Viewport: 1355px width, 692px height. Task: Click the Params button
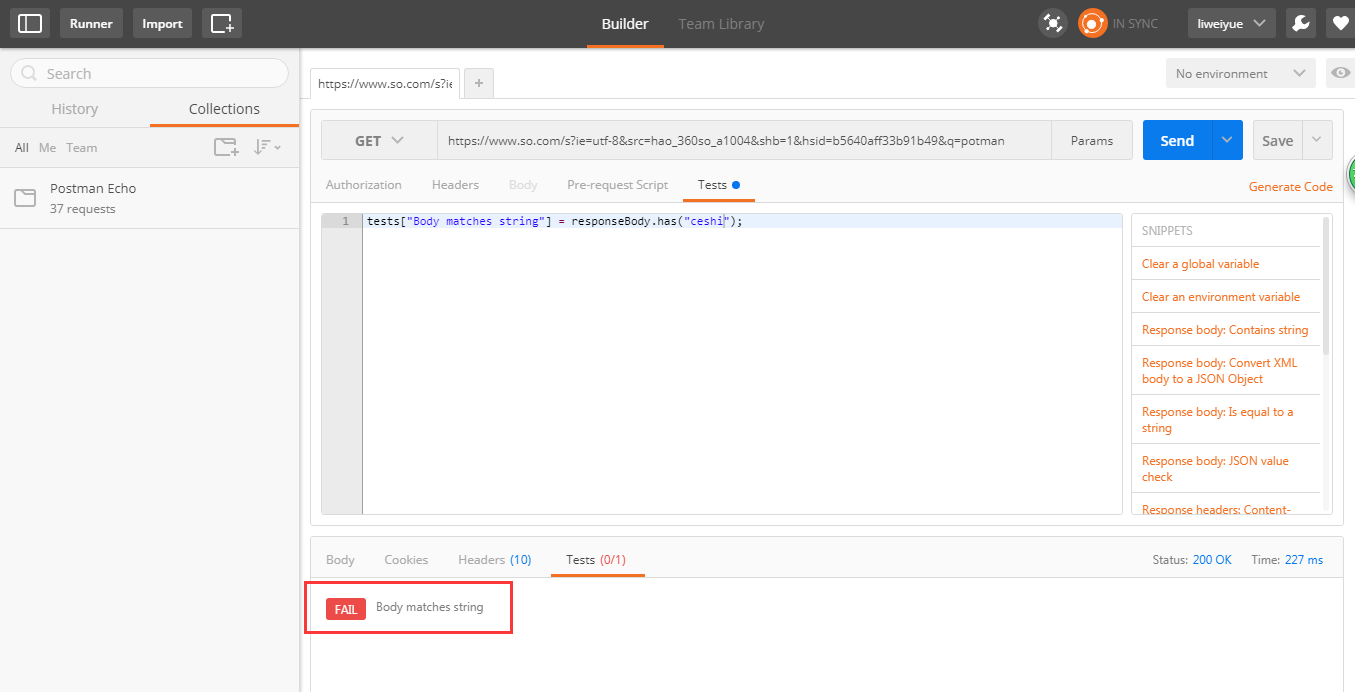point(1092,141)
